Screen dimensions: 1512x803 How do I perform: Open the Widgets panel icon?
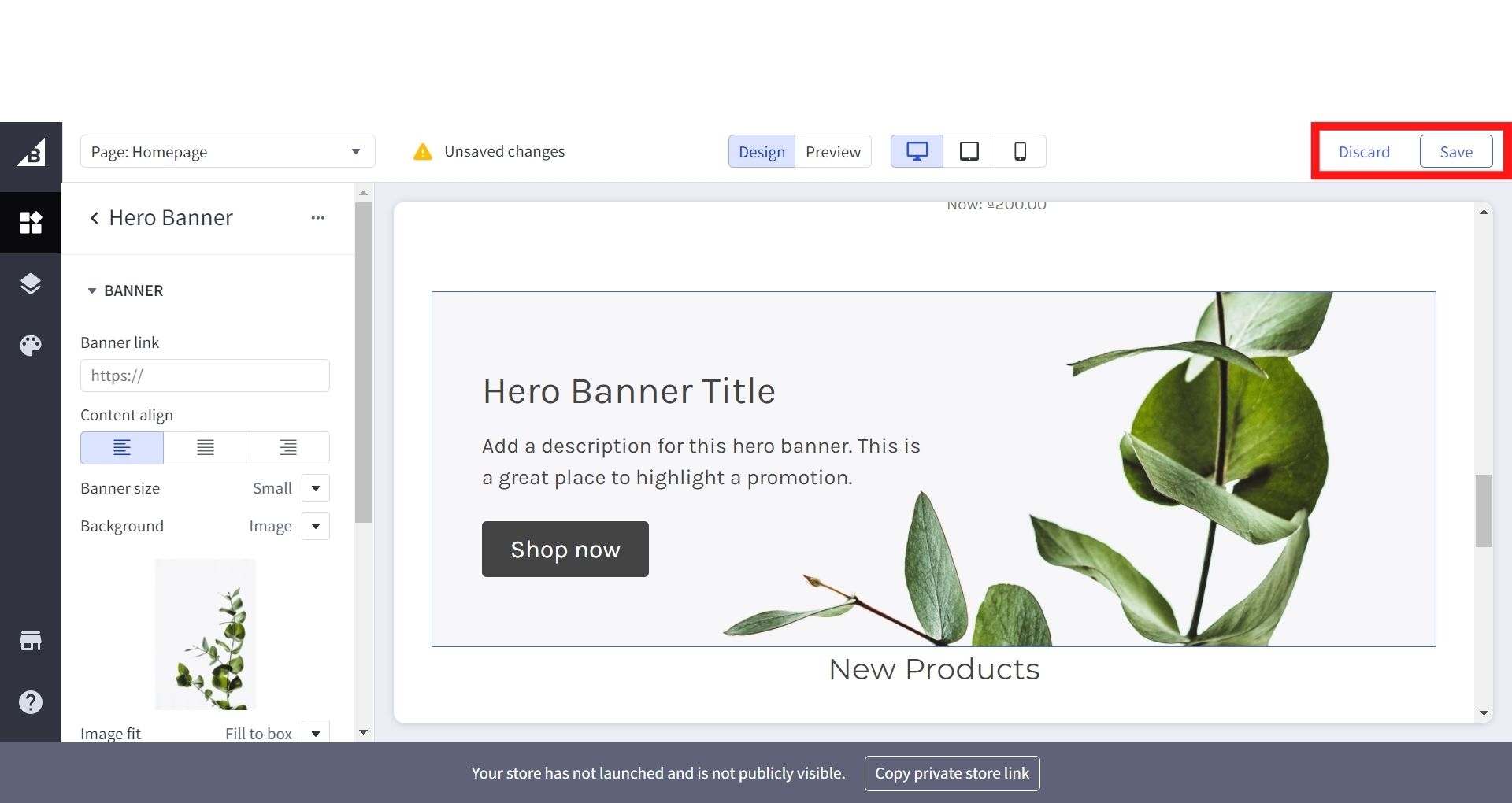(31, 223)
